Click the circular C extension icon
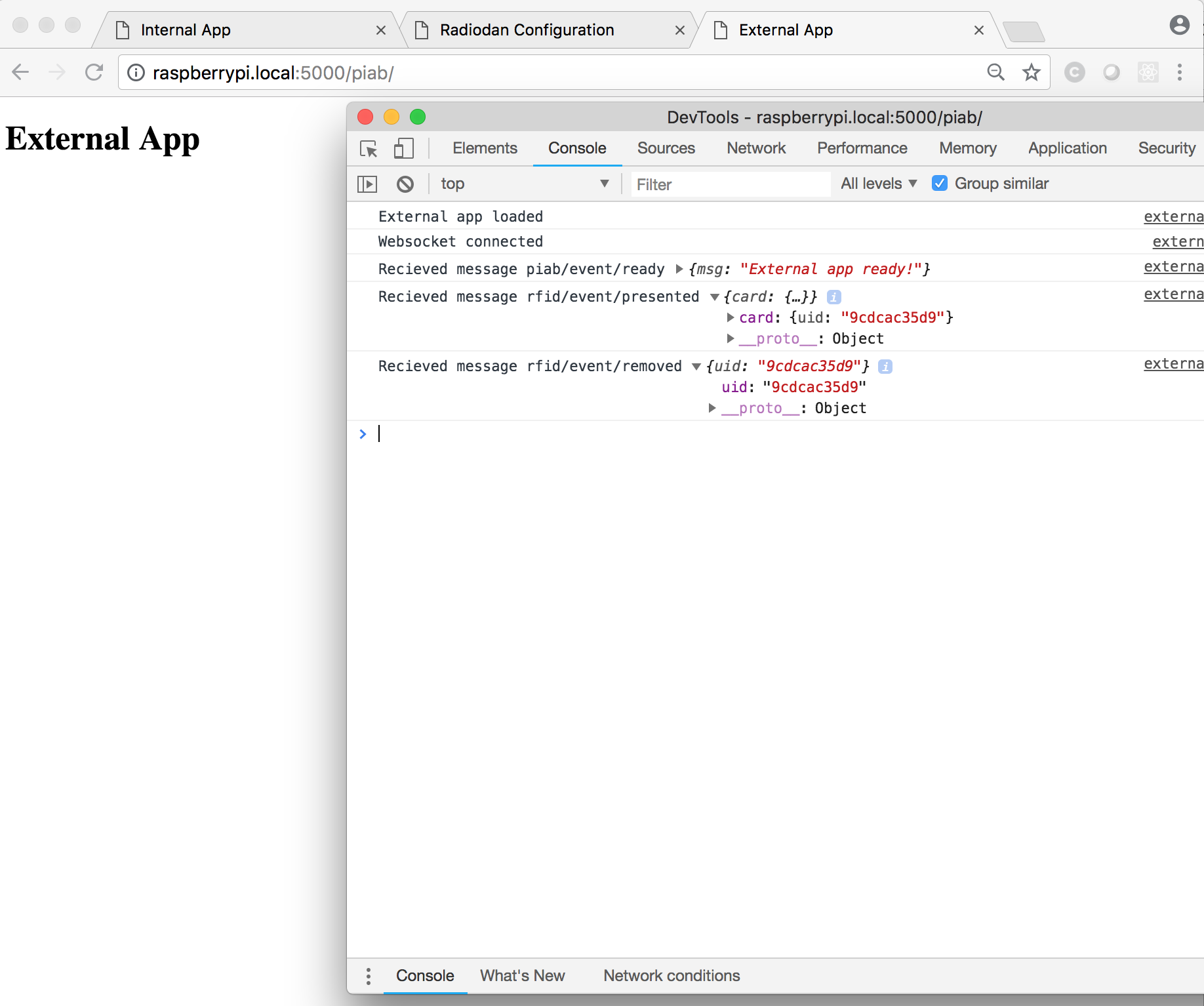 [1074, 72]
